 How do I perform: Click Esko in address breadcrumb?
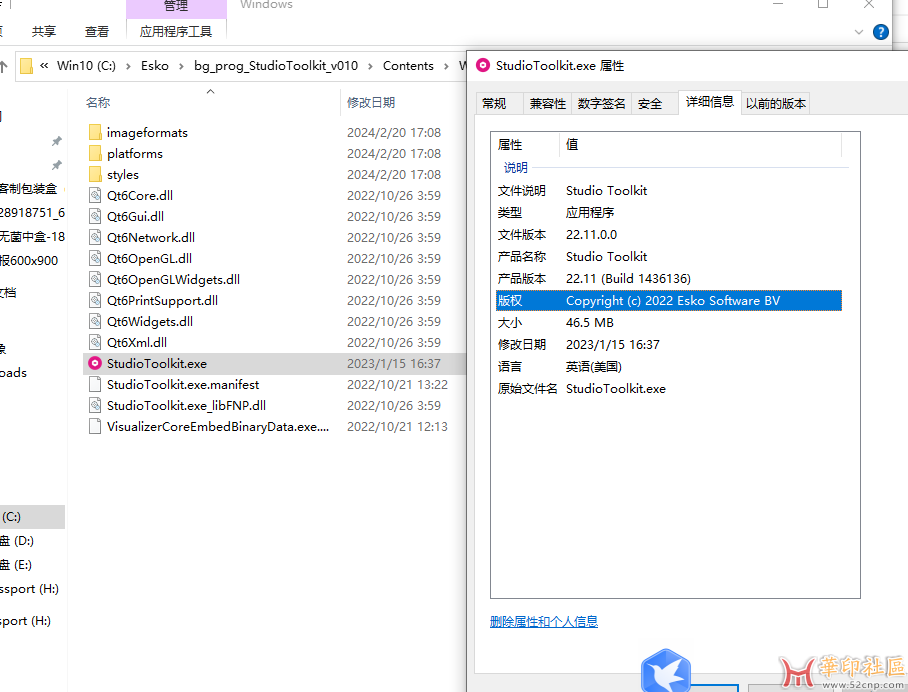click(x=155, y=66)
